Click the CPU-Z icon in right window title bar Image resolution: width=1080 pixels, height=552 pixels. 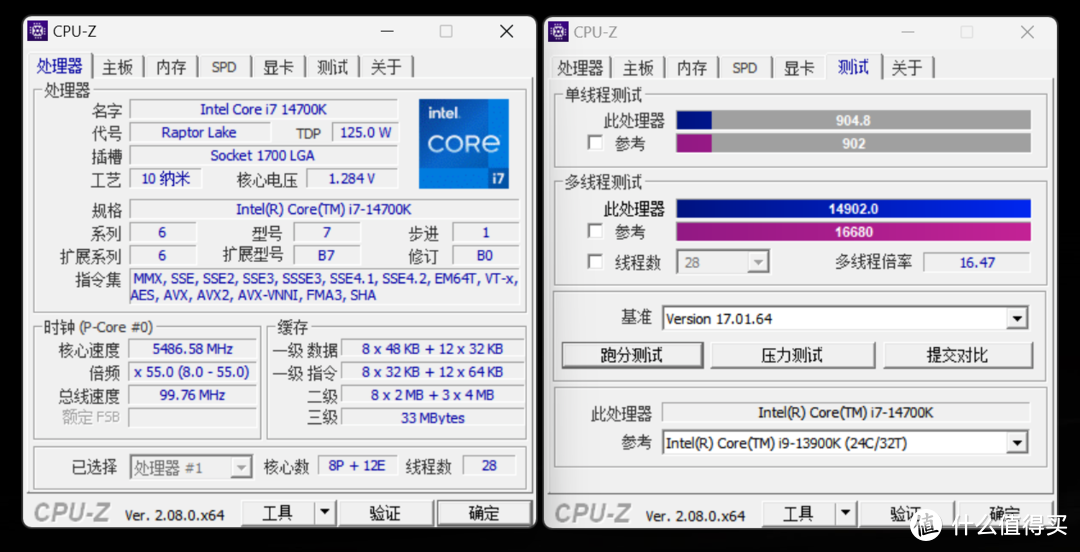click(x=559, y=31)
